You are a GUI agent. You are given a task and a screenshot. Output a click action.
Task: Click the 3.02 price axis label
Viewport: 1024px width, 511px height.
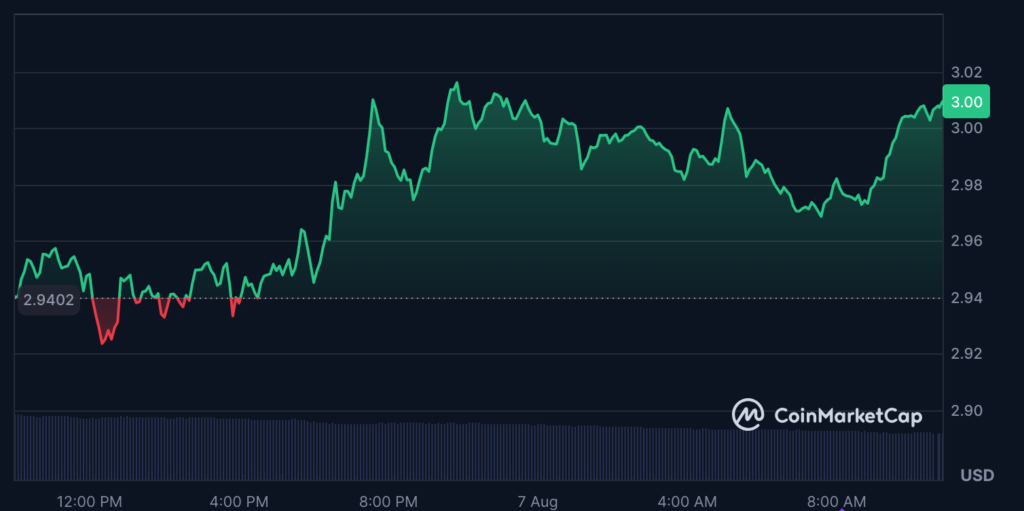[x=966, y=72]
